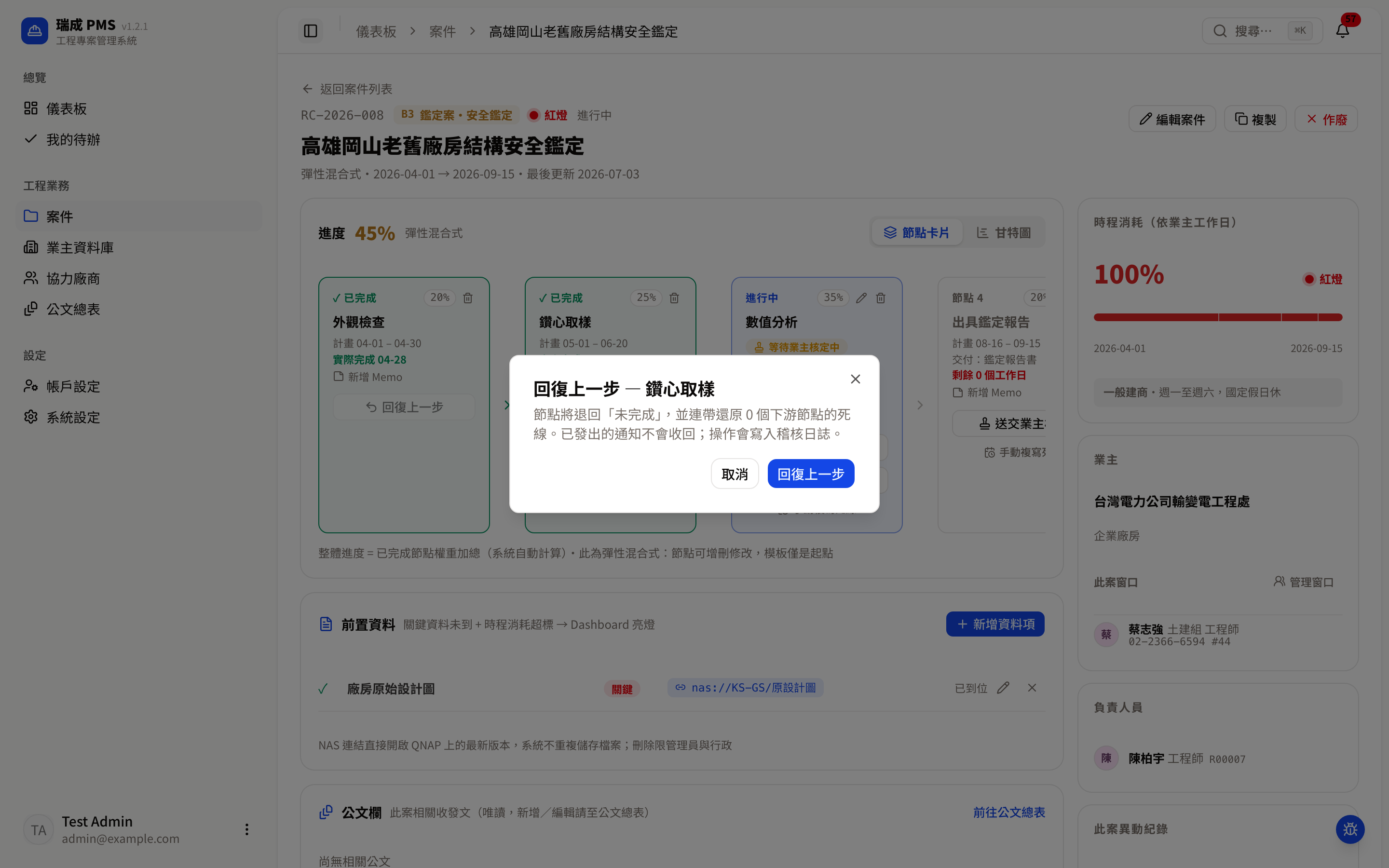Click 取消 in the dialog
The height and width of the screenshot is (868, 1389).
(x=735, y=474)
